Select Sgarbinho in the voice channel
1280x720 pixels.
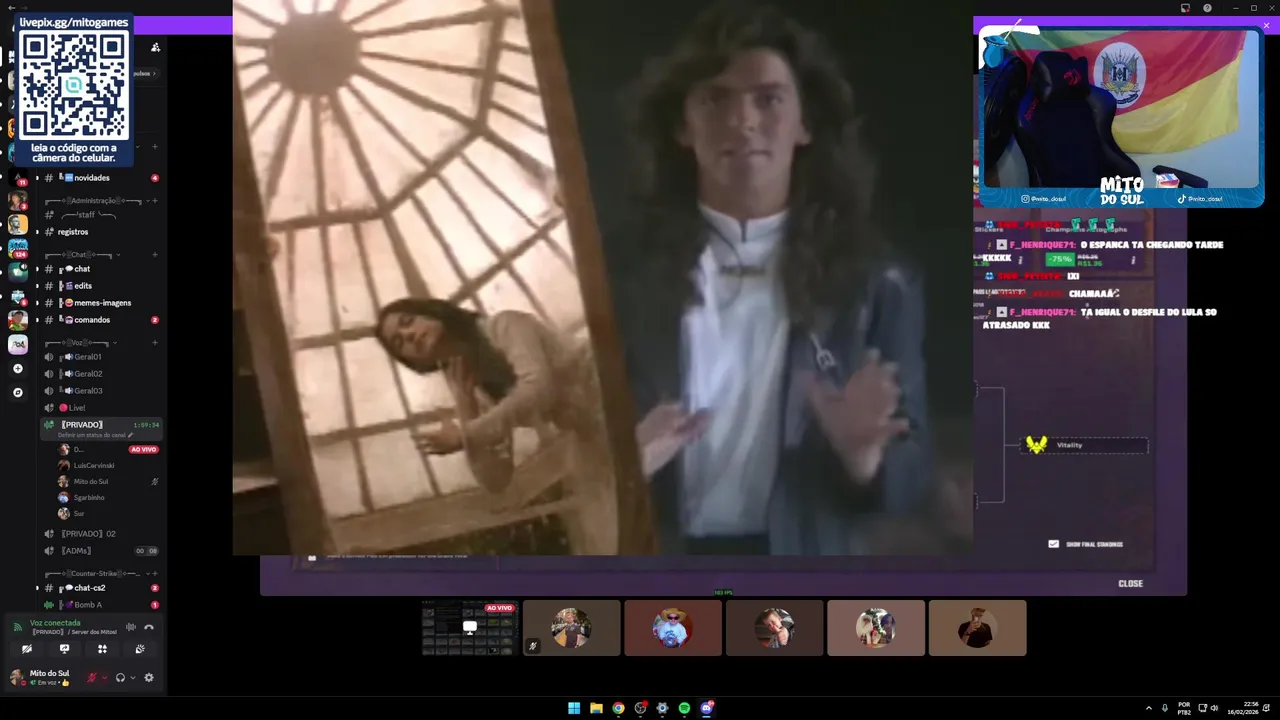pyautogui.click(x=88, y=498)
